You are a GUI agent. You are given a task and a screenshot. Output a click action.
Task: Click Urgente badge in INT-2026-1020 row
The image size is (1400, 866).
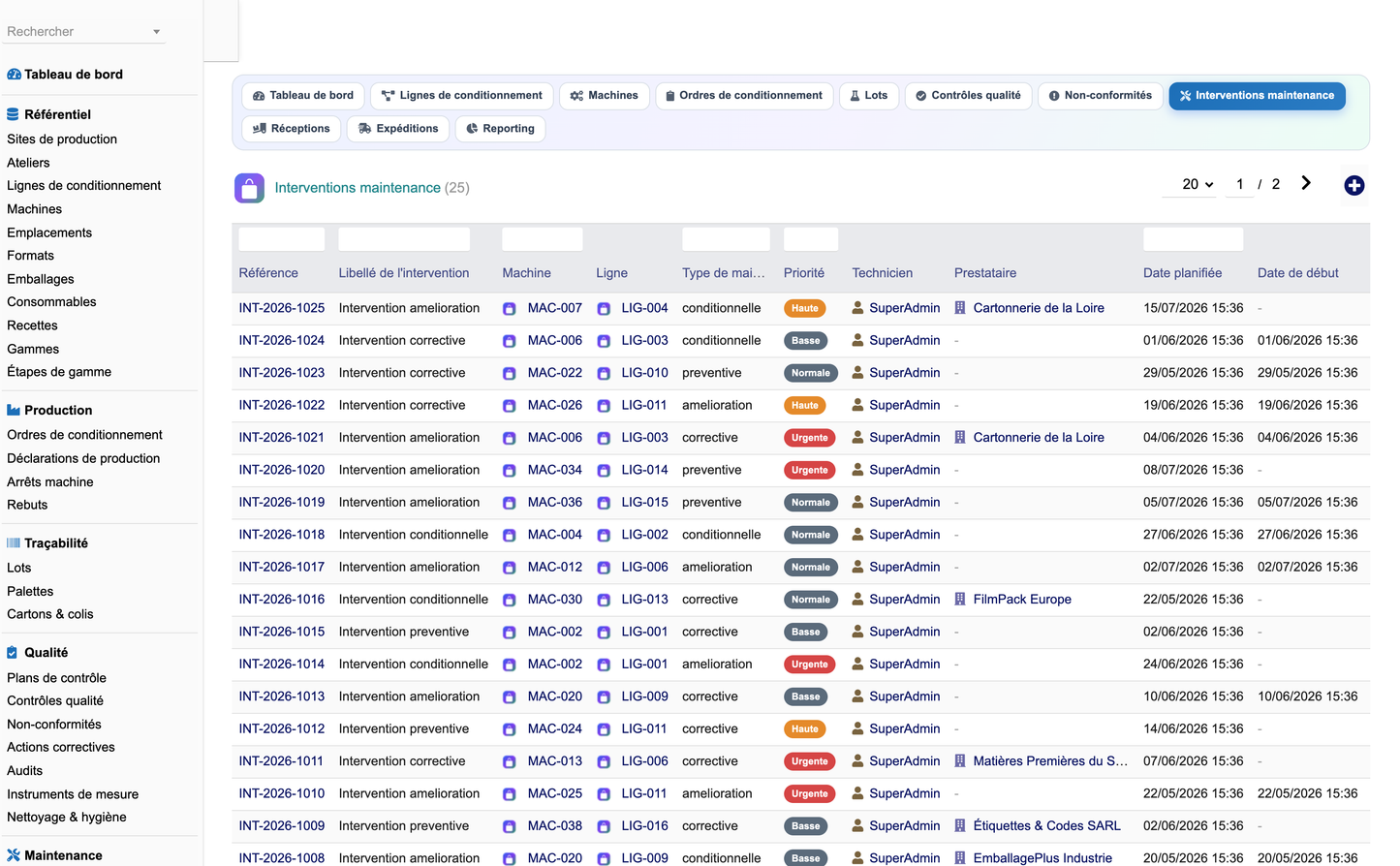pos(810,471)
